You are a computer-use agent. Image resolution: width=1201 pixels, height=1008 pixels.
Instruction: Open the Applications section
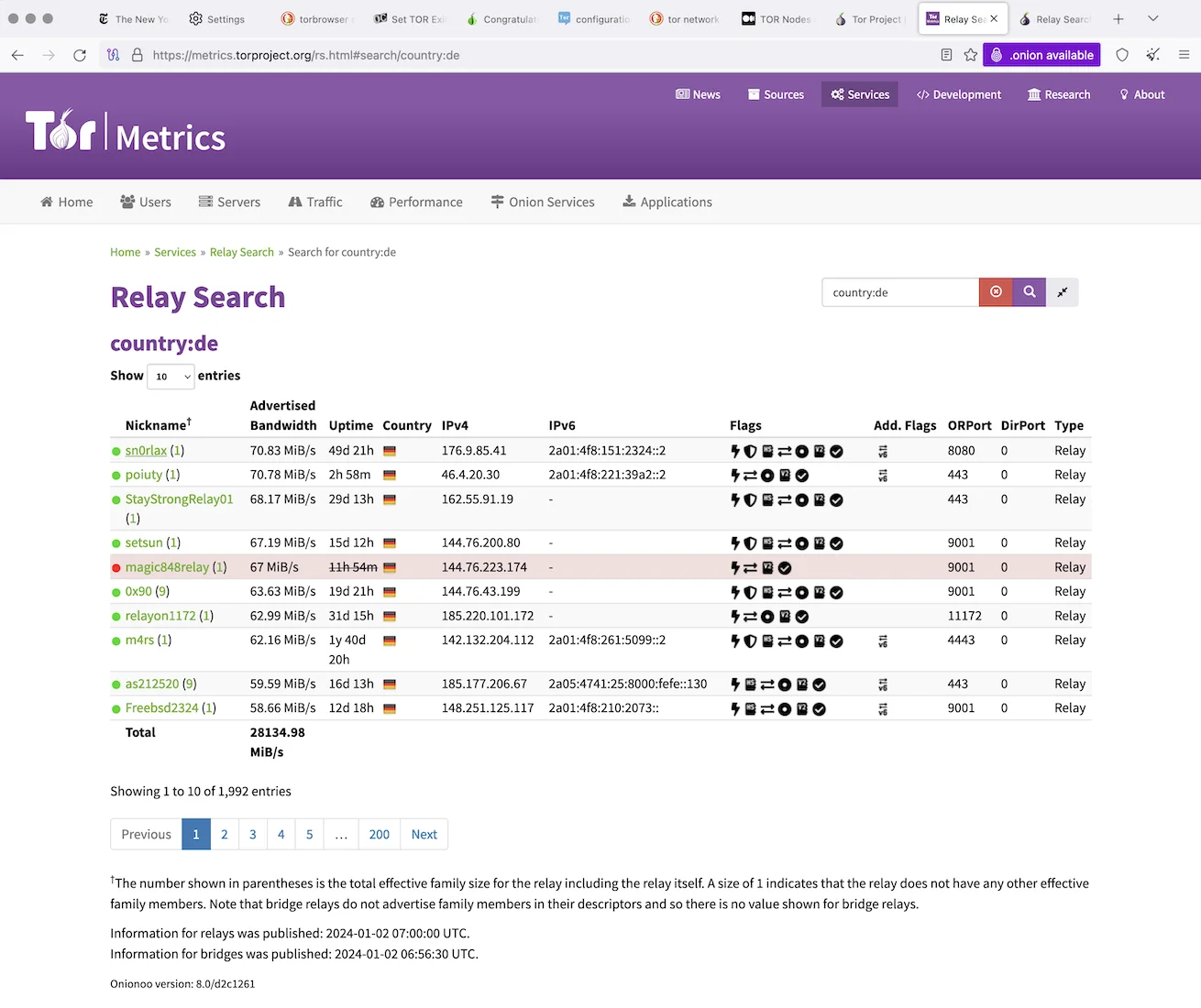pyautogui.click(x=667, y=202)
